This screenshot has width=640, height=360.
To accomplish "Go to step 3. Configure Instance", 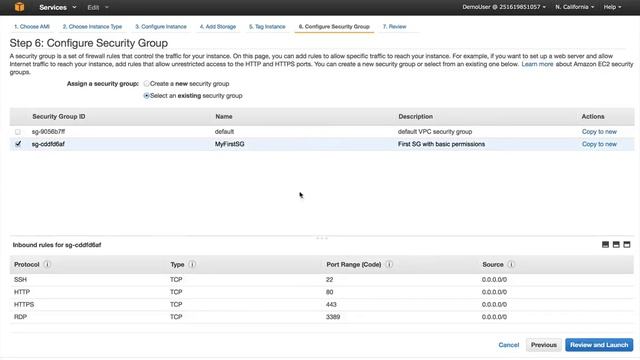I will click(x=161, y=27).
